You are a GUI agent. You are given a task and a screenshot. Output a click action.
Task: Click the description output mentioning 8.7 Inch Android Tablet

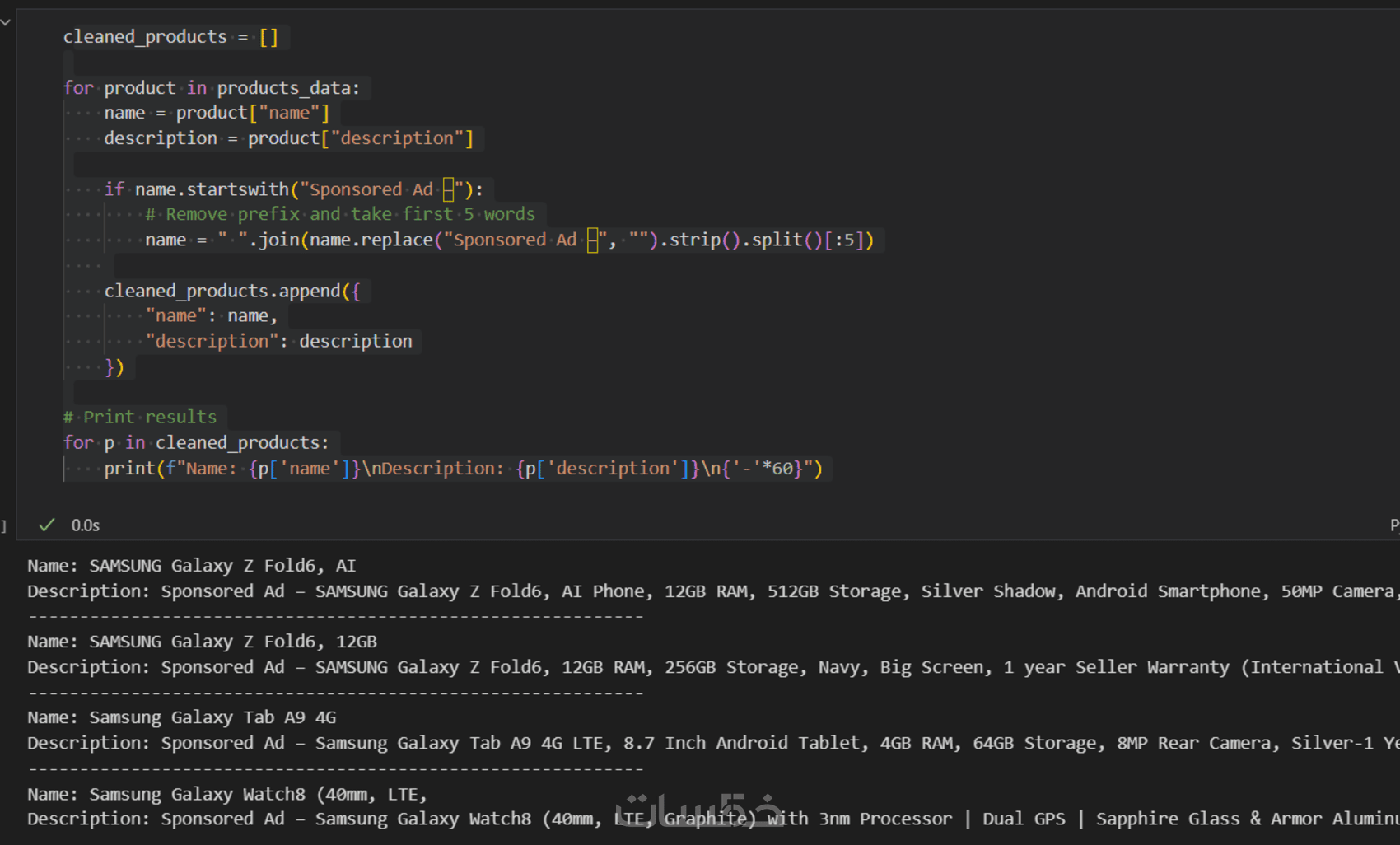click(713, 744)
